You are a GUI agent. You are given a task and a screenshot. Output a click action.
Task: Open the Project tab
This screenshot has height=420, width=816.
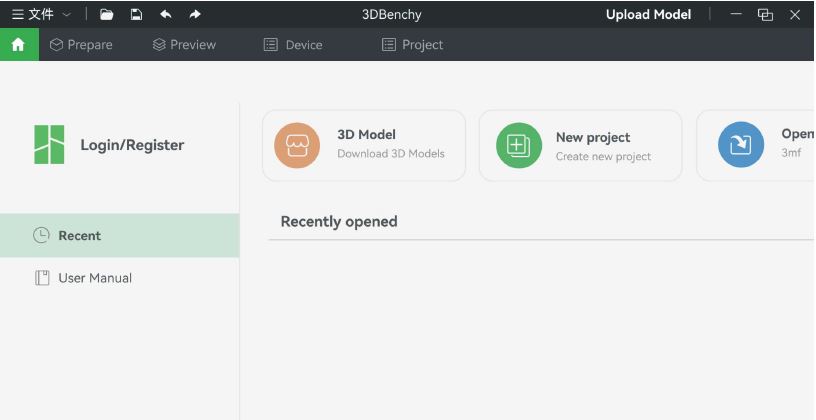point(412,44)
